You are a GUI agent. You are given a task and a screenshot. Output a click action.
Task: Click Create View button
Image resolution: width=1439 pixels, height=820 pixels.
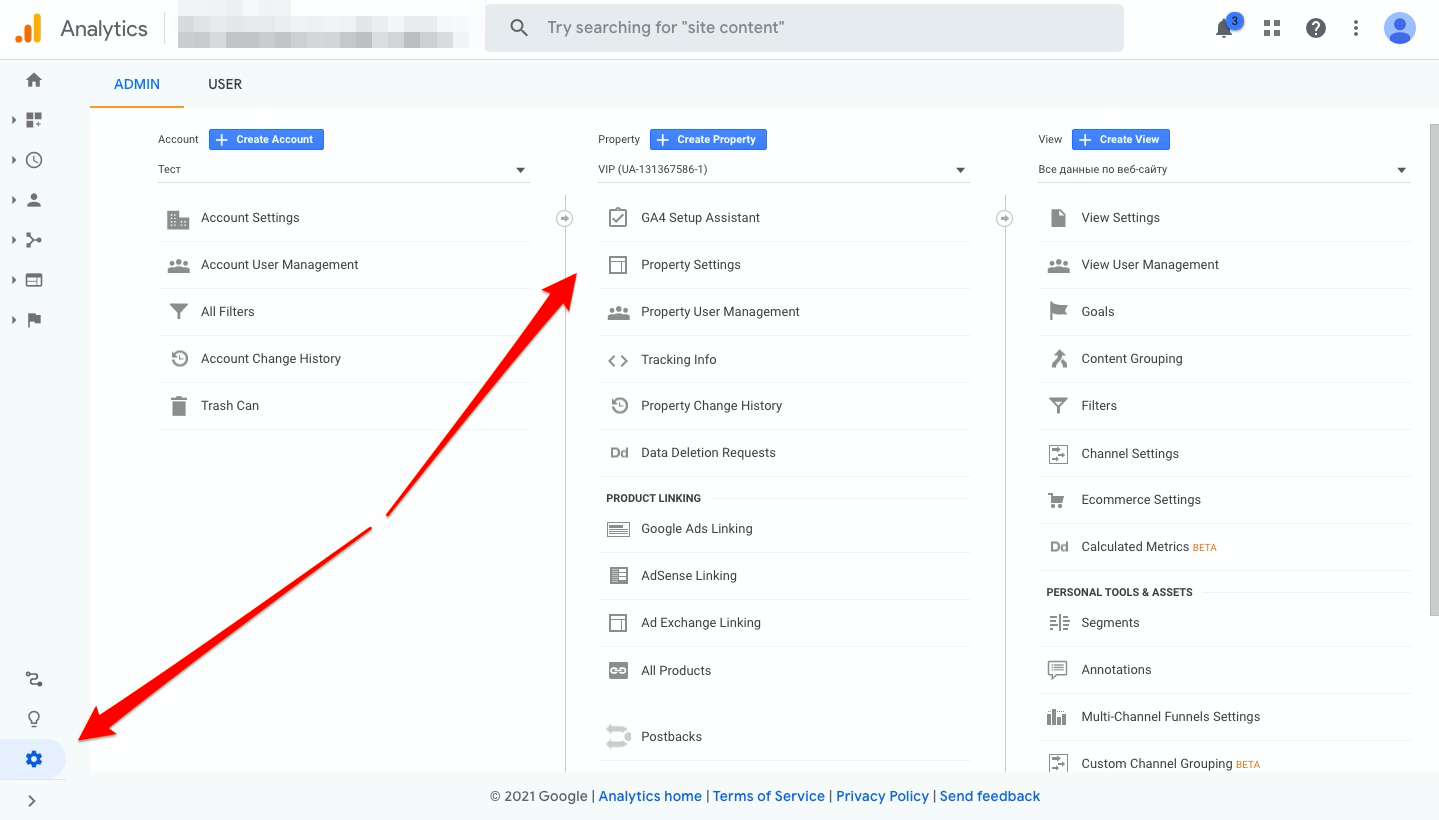(x=1121, y=139)
